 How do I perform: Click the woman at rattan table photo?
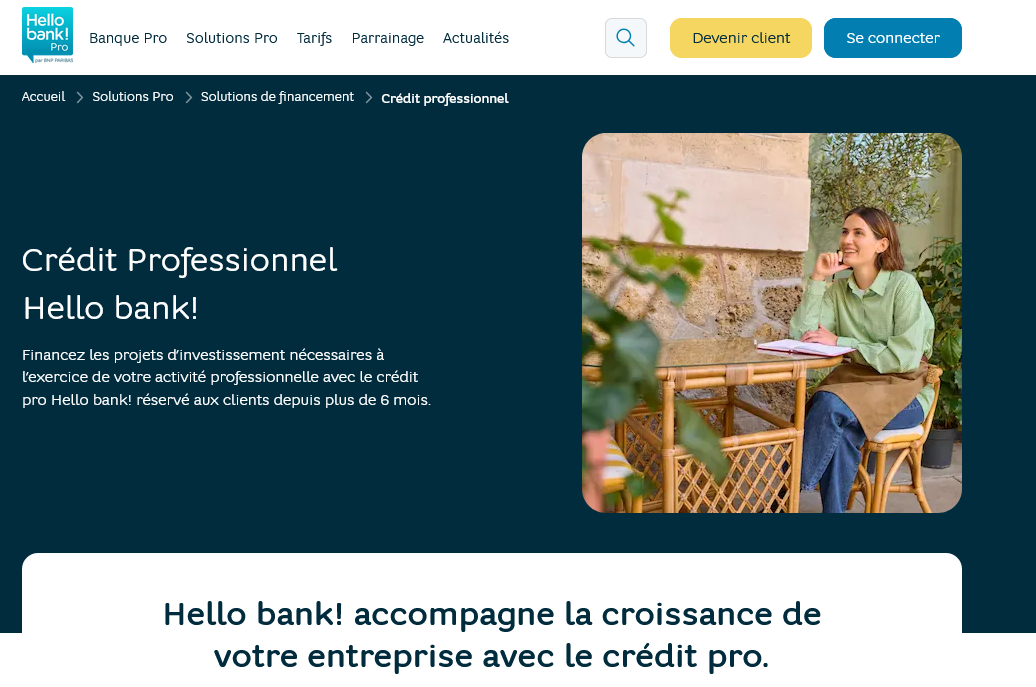click(x=772, y=323)
